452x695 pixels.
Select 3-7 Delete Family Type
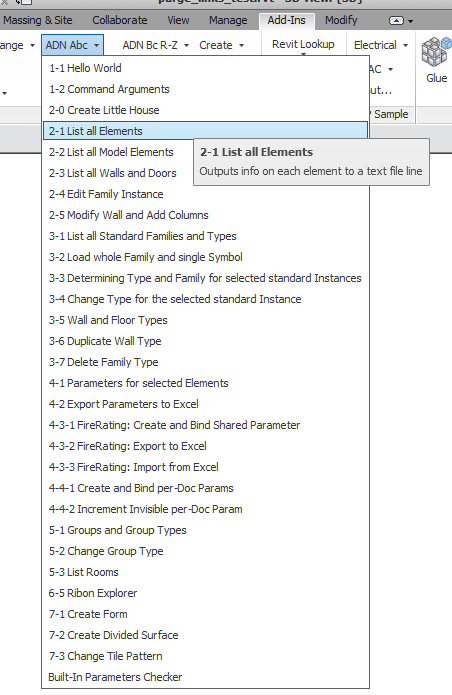tap(206, 362)
